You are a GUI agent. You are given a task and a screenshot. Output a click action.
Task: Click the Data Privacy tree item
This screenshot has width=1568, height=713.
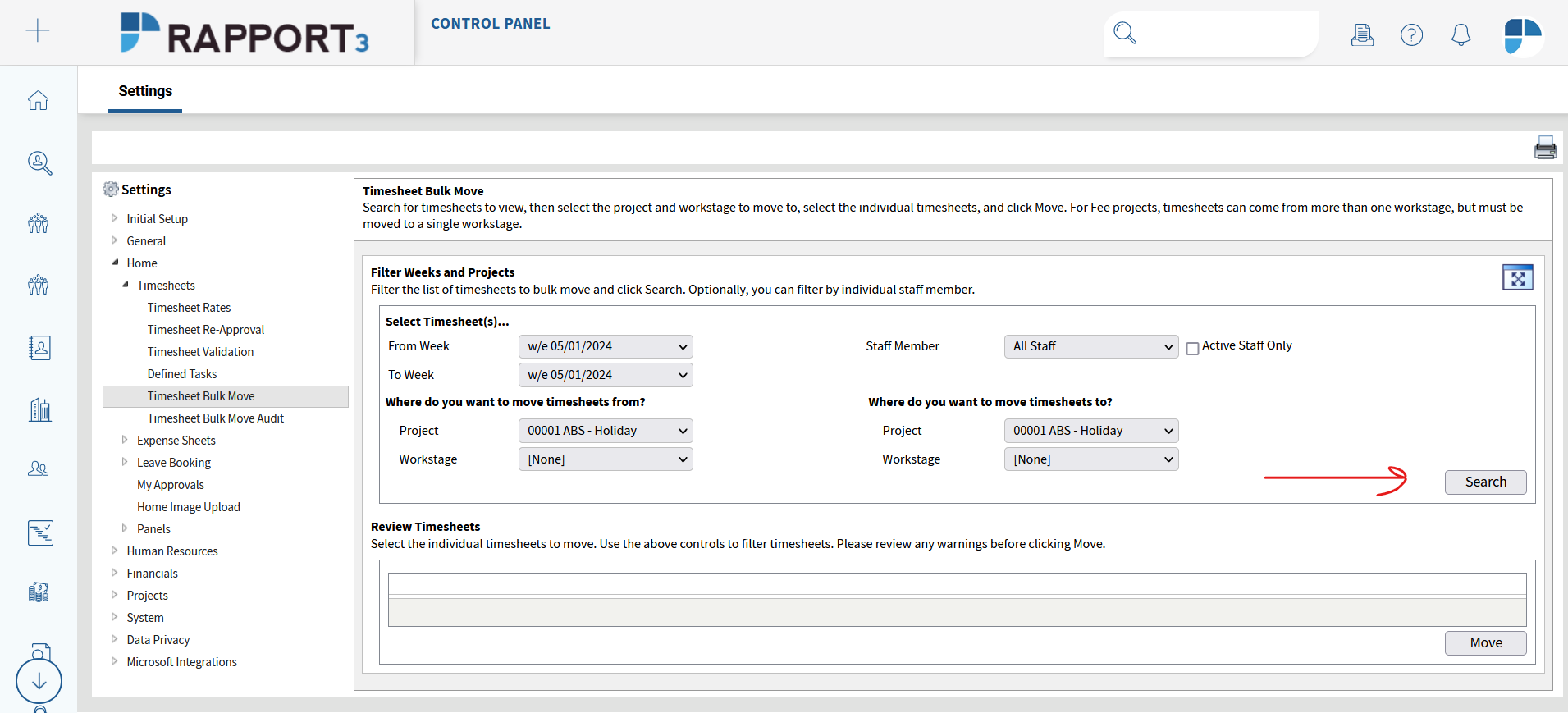click(x=158, y=640)
